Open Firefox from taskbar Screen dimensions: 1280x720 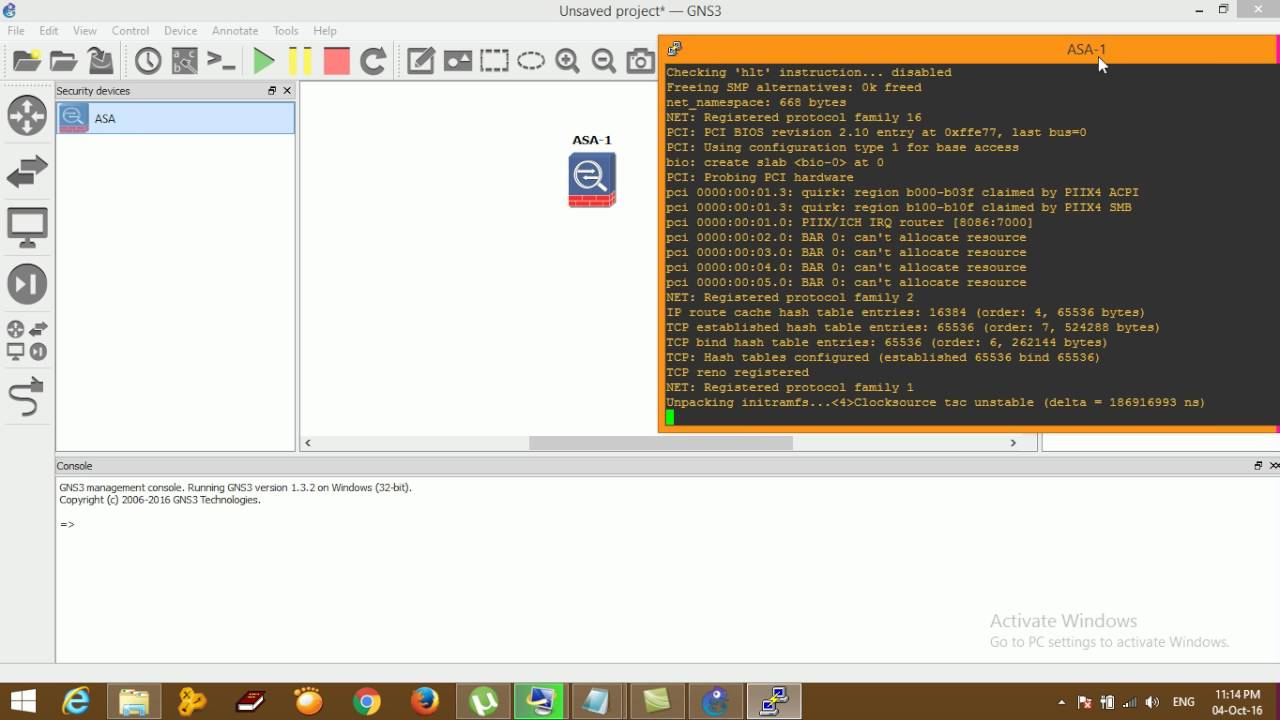425,702
